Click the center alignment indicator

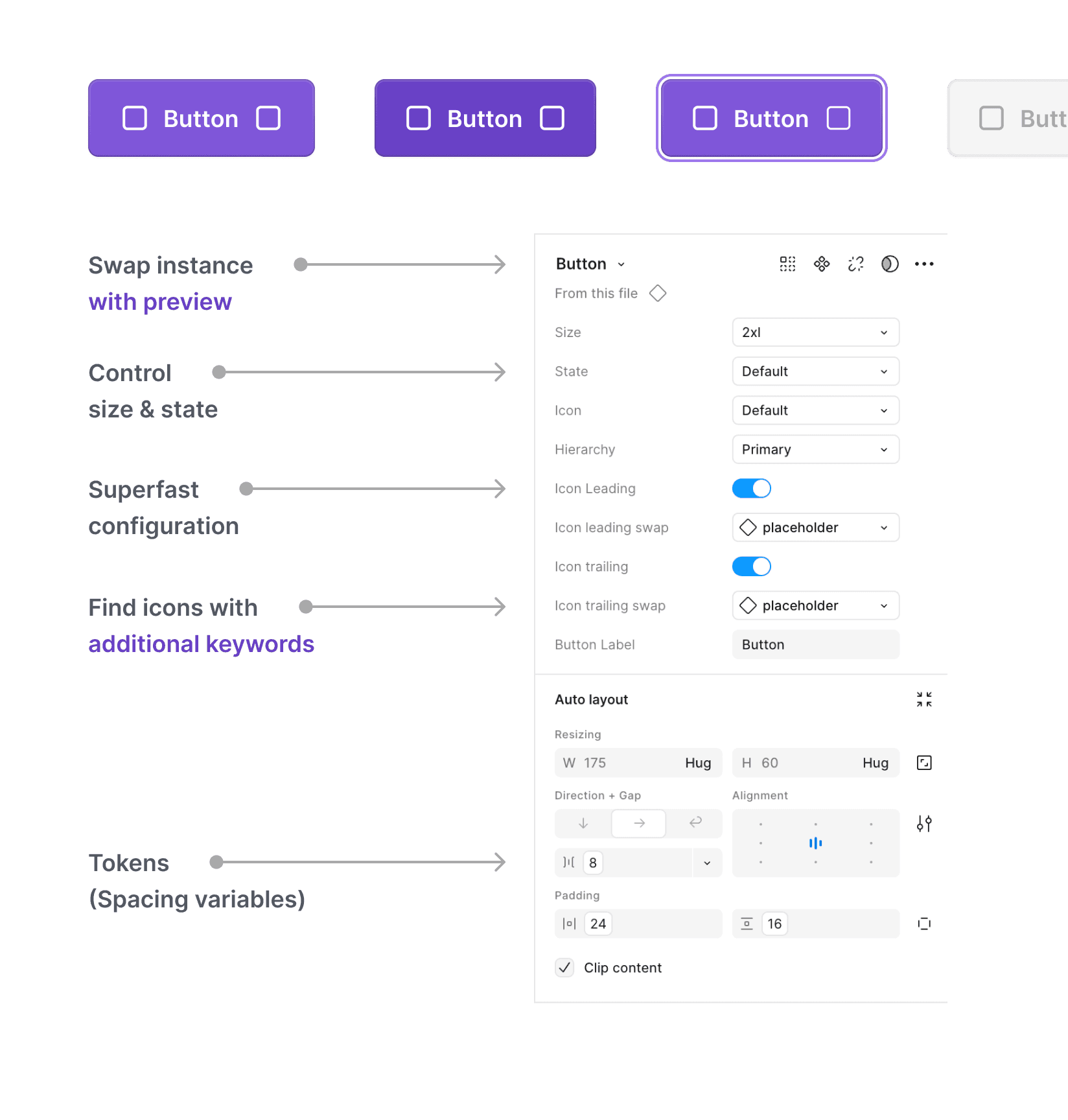(815, 843)
